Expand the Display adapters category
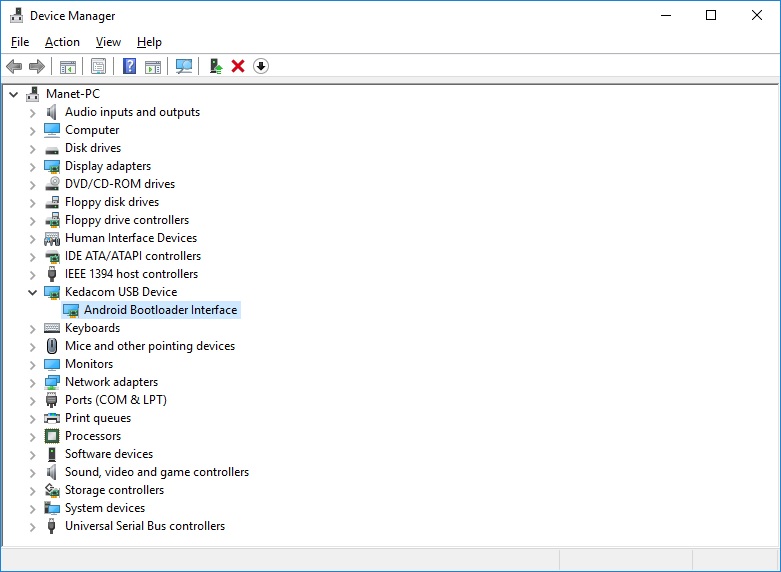This screenshot has height=572, width=781. (32, 166)
